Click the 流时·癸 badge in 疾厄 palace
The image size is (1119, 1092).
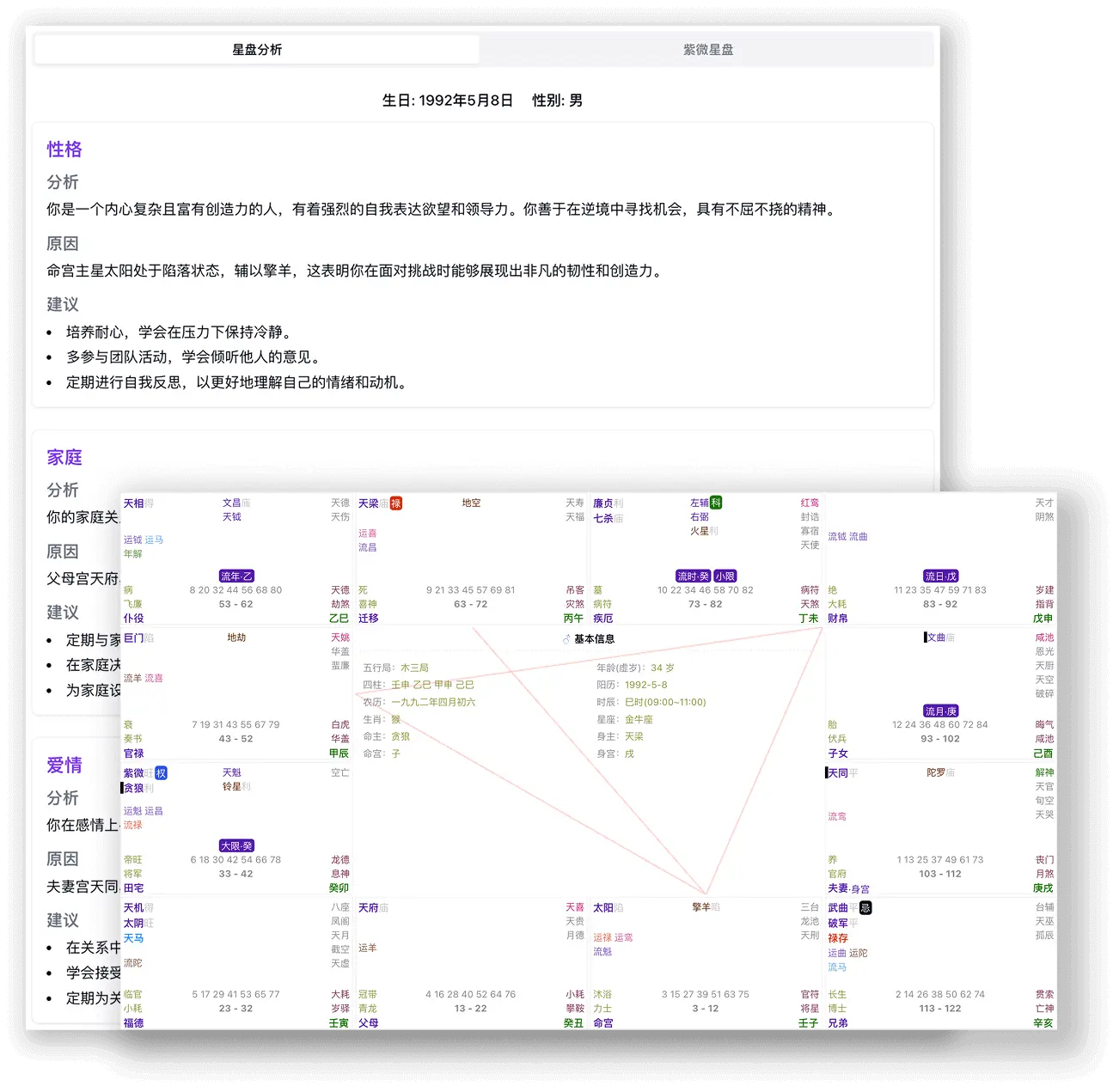693,576
